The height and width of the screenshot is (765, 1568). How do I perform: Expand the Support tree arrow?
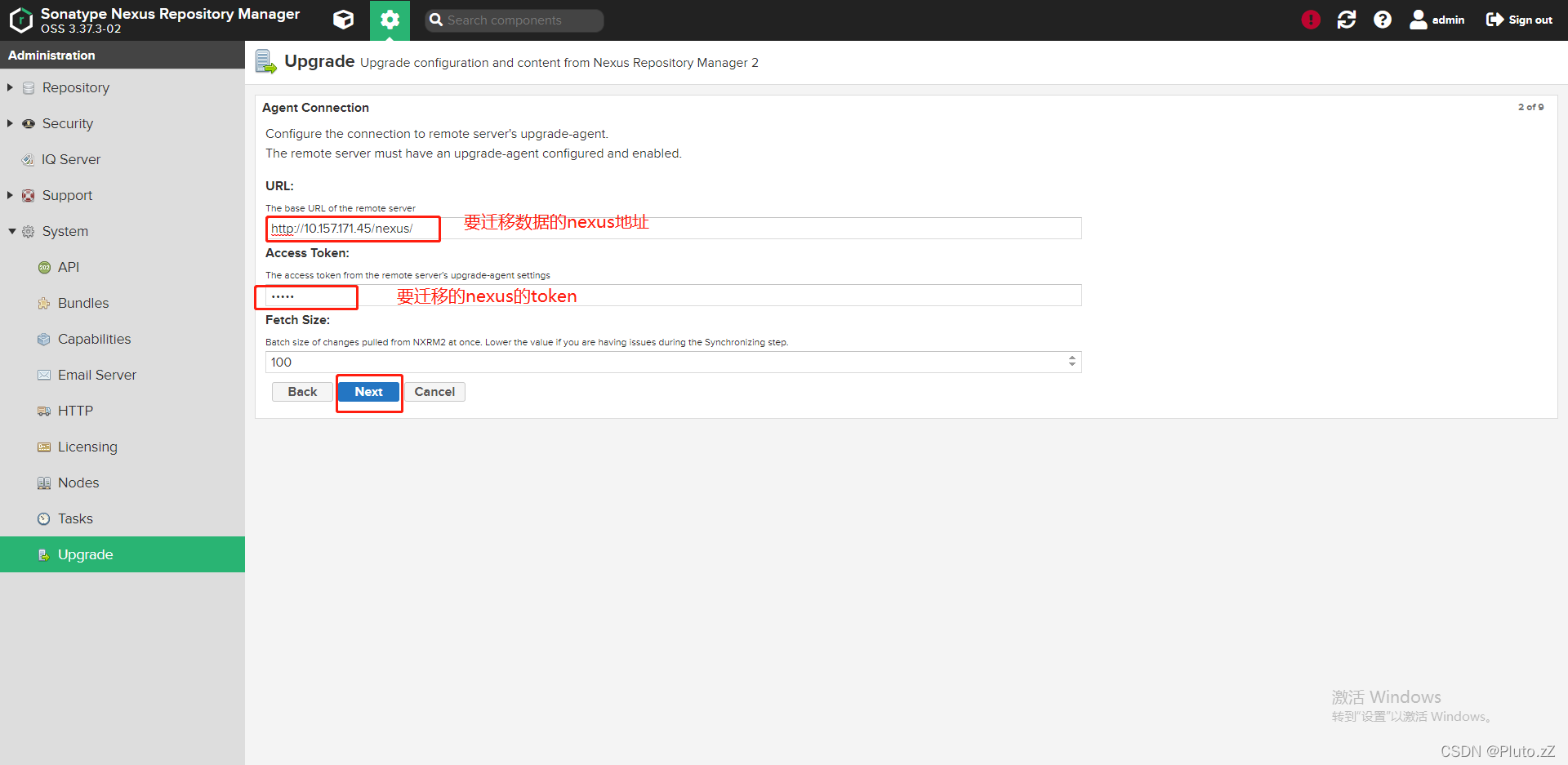tap(11, 195)
